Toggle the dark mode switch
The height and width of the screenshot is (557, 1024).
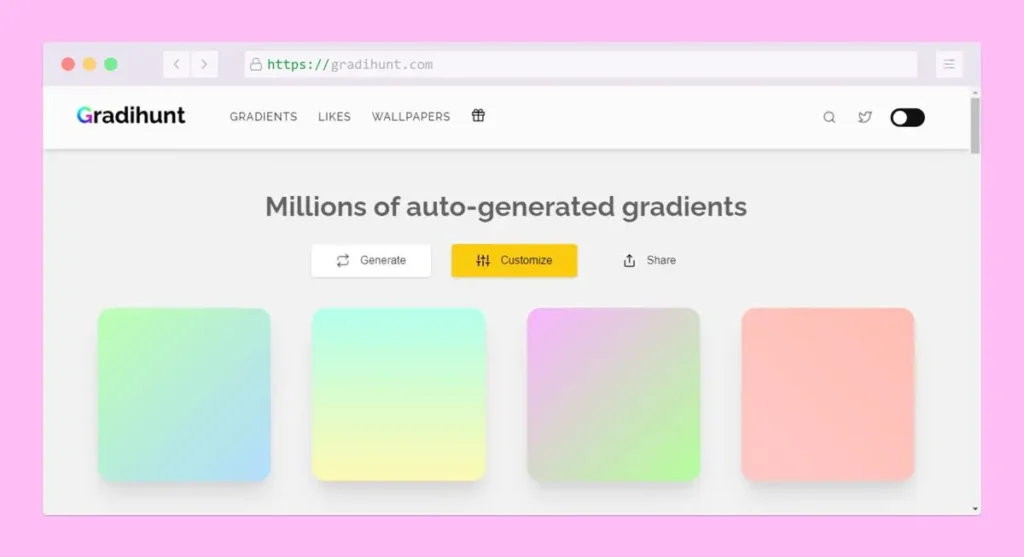coord(907,117)
